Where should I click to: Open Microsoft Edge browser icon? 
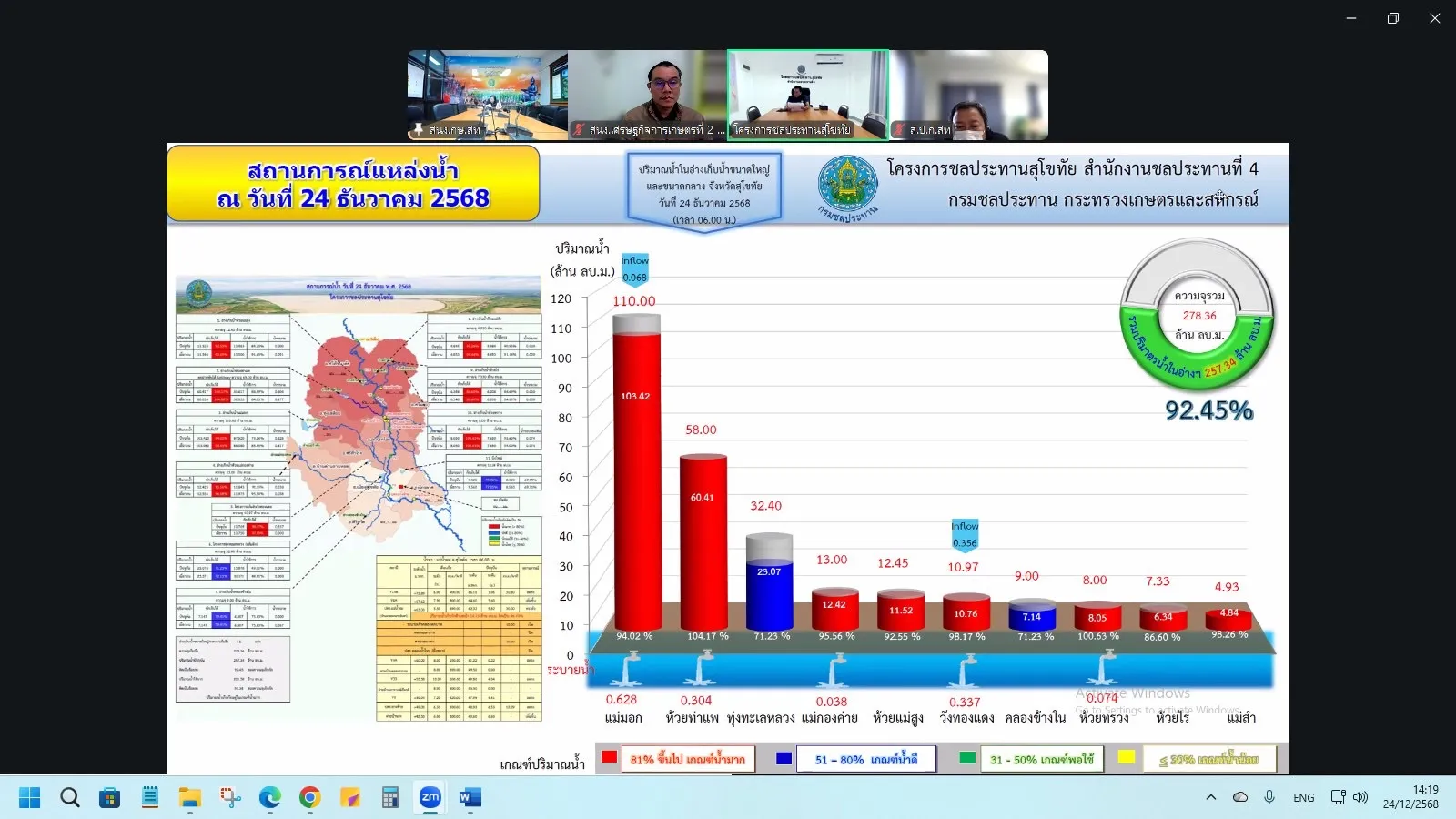coord(269,798)
